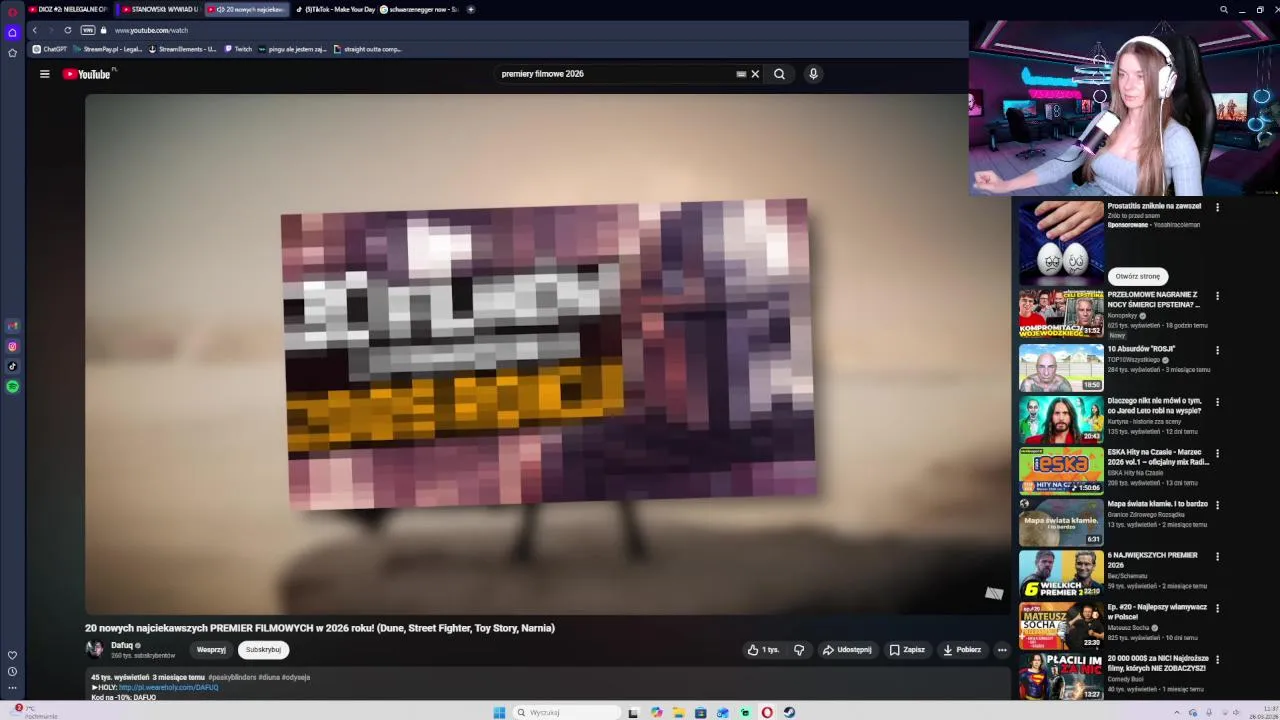The width and height of the screenshot is (1280, 720).
Task: Open Opera icon on taskbar
Action: 767,713
